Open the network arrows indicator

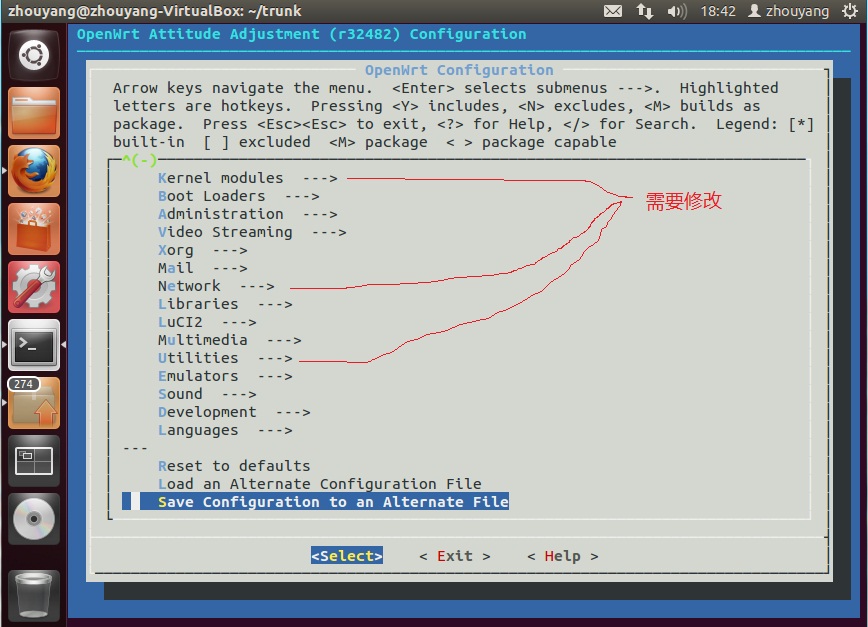(x=644, y=11)
